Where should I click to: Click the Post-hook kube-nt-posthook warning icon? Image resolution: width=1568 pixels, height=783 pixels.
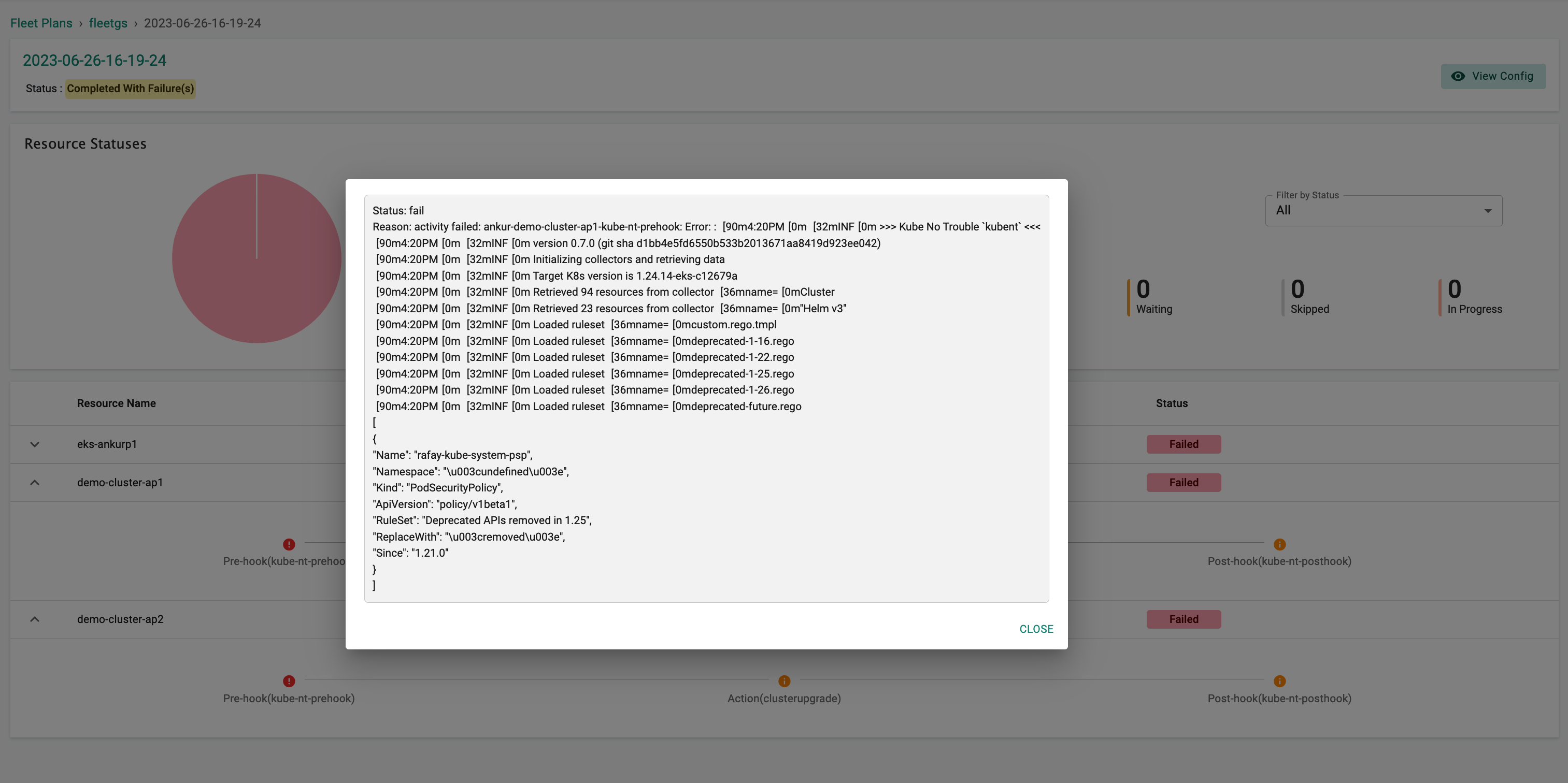[x=1280, y=543]
